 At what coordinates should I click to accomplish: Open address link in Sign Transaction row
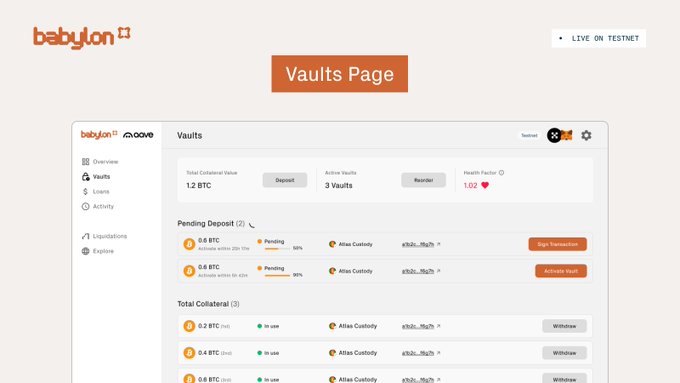[418, 245]
